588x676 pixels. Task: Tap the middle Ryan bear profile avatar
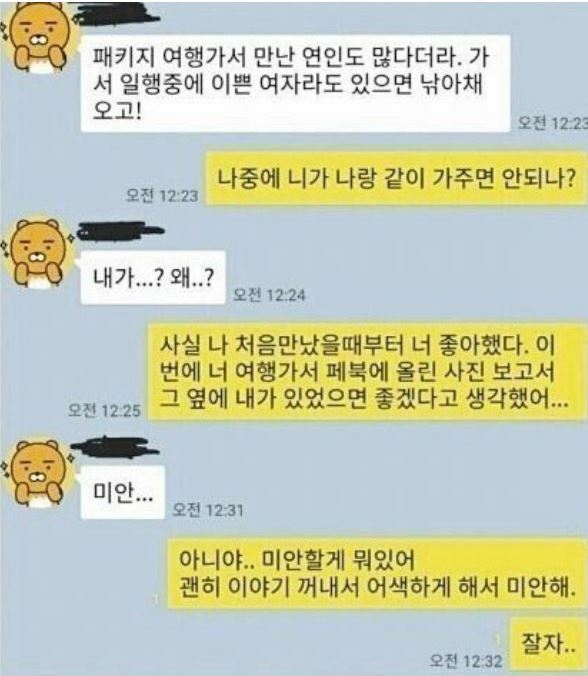pyautogui.click(x=38, y=252)
